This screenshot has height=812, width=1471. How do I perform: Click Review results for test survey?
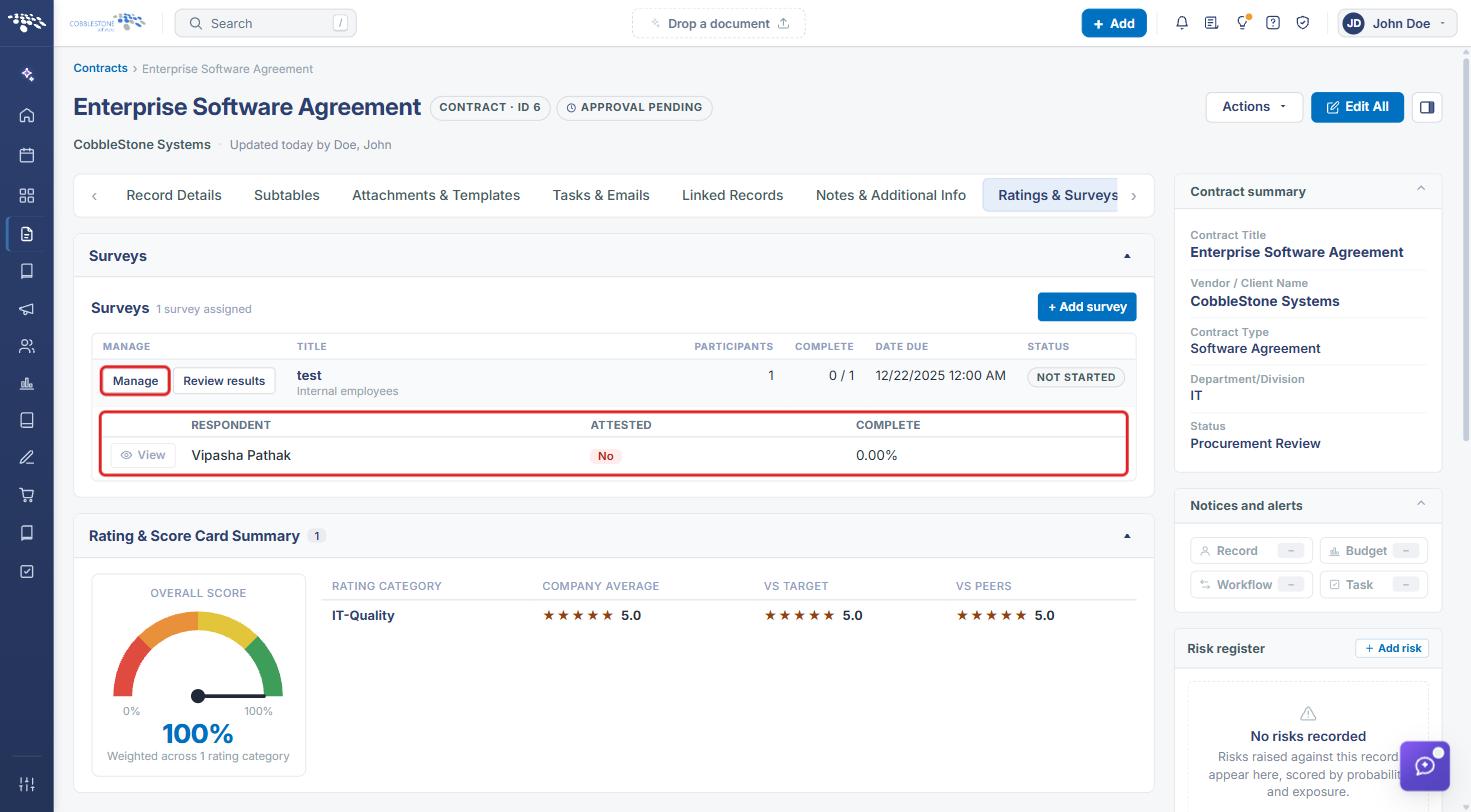tap(224, 381)
